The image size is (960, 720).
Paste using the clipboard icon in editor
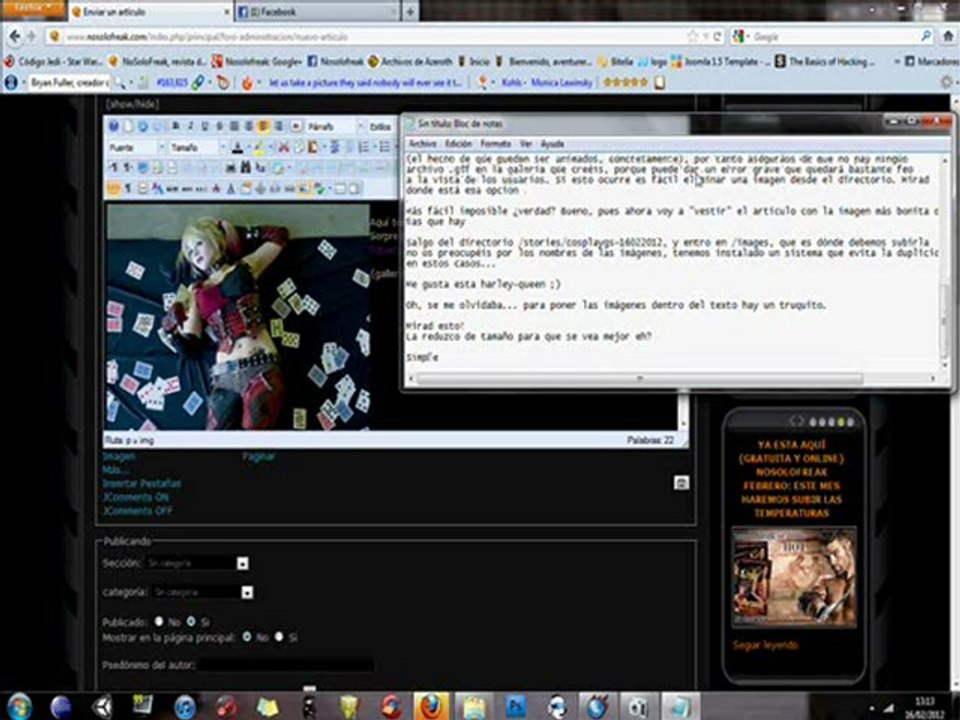(x=312, y=147)
